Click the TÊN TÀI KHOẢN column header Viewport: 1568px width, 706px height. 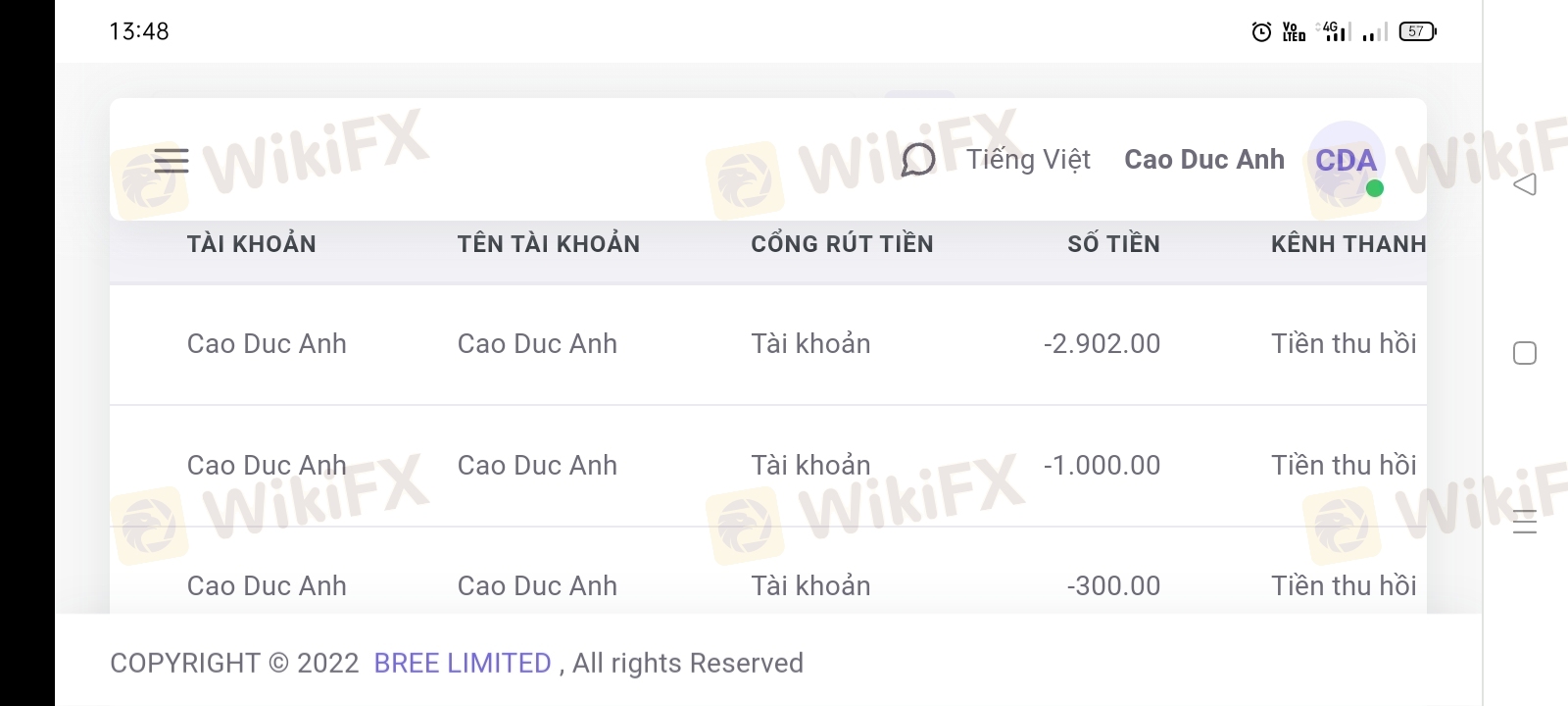pyautogui.click(x=549, y=244)
